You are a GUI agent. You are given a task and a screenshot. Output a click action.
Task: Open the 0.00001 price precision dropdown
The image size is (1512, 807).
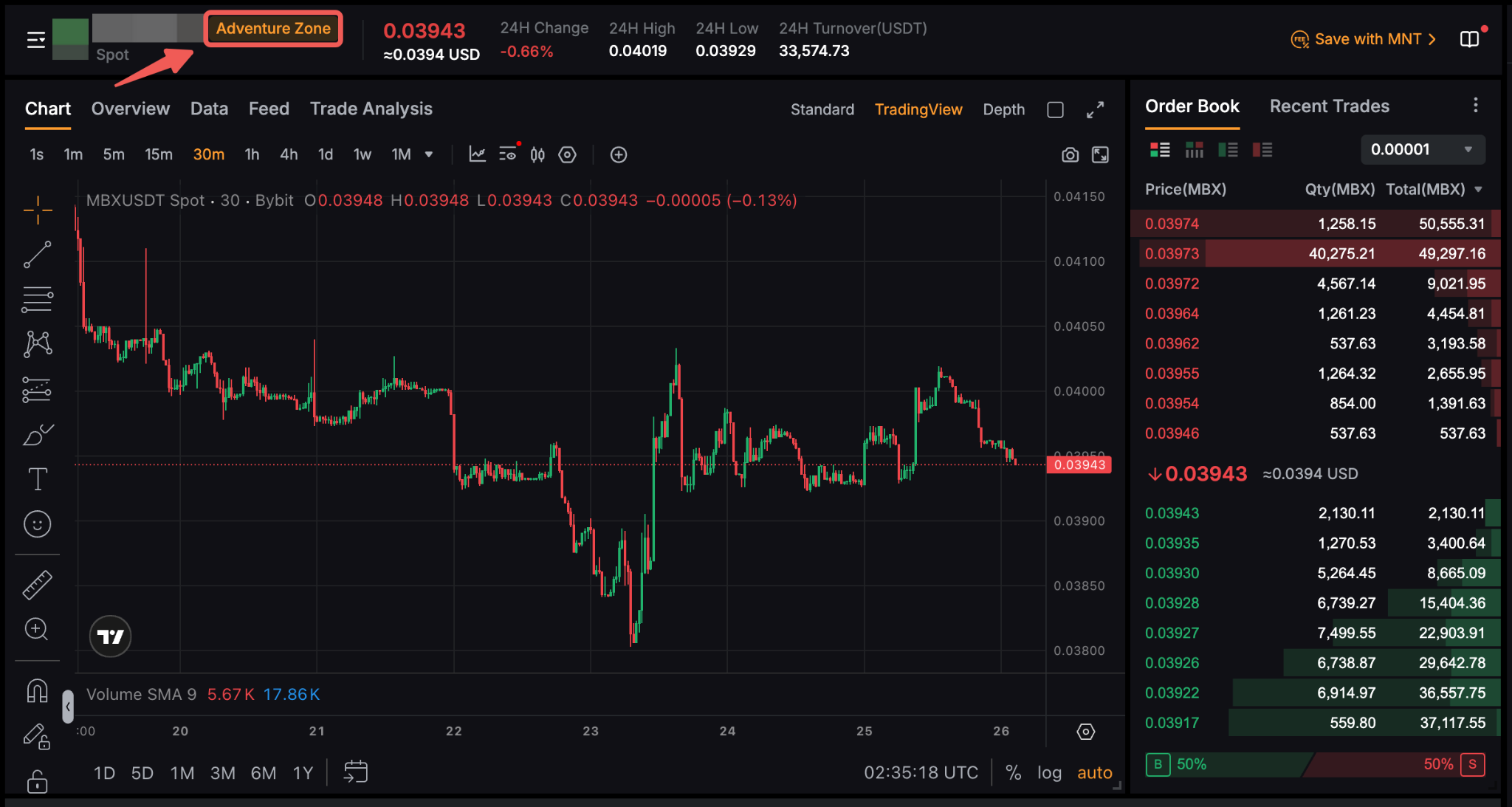pyautogui.click(x=1422, y=150)
